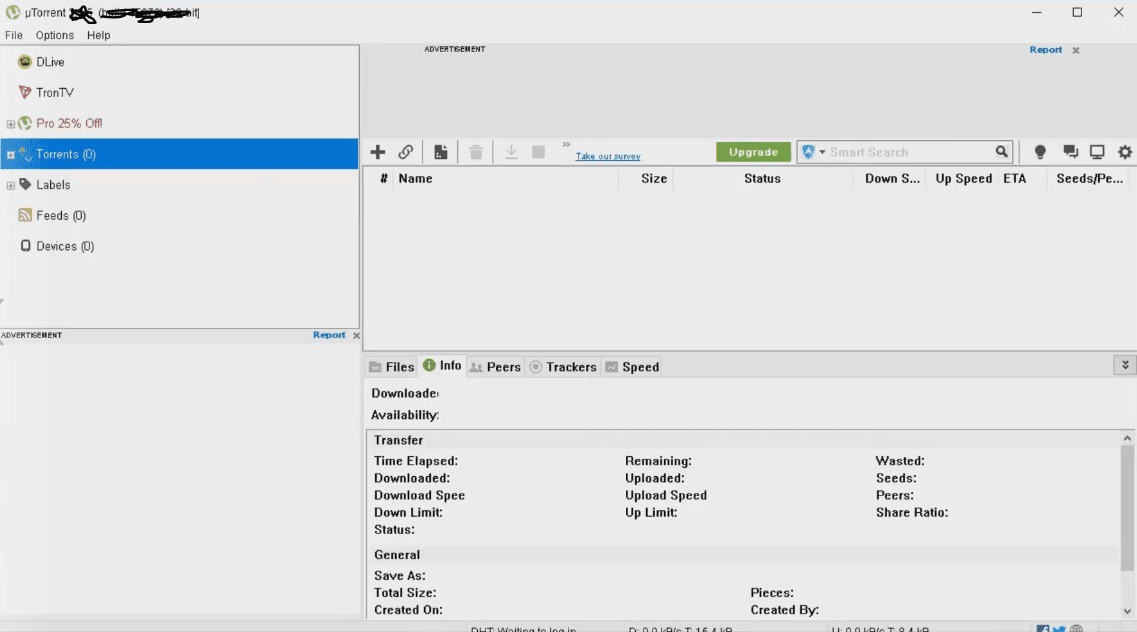Click the light bulb icon in toolbar

click(1040, 152)
